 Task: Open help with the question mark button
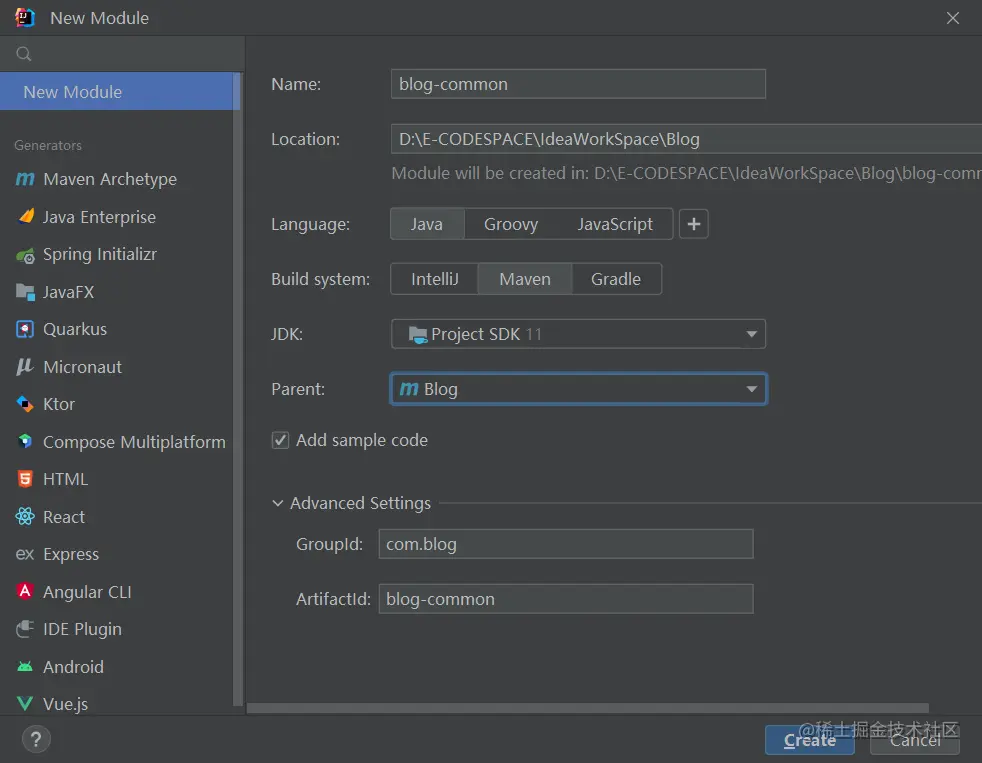[x=36, y=739]
